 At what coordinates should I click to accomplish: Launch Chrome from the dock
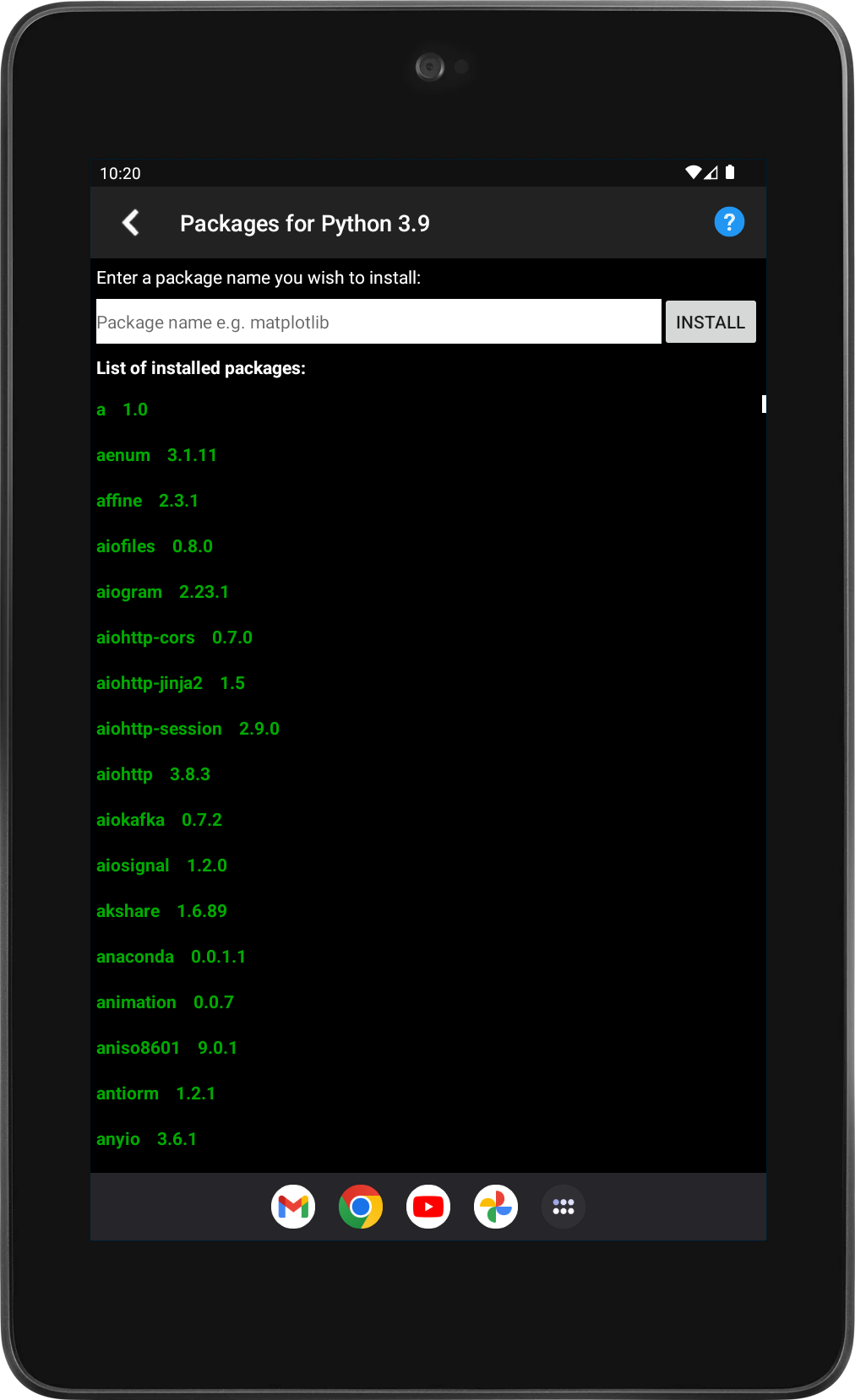[361, 1207]
